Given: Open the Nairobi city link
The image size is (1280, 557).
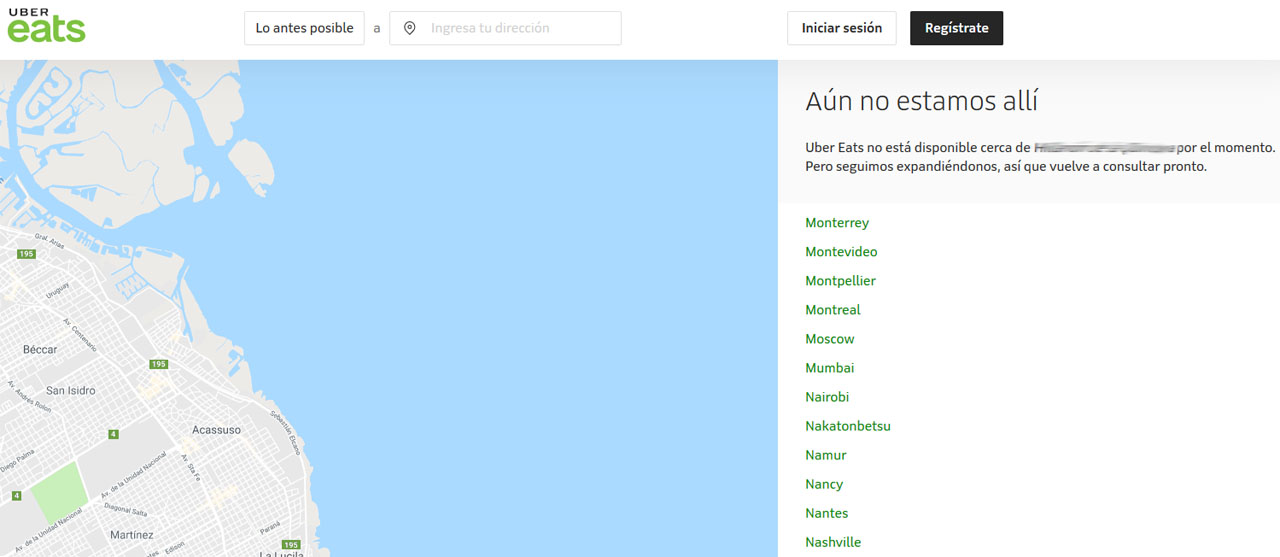Looking at the screenshot, I should (827, 397).
